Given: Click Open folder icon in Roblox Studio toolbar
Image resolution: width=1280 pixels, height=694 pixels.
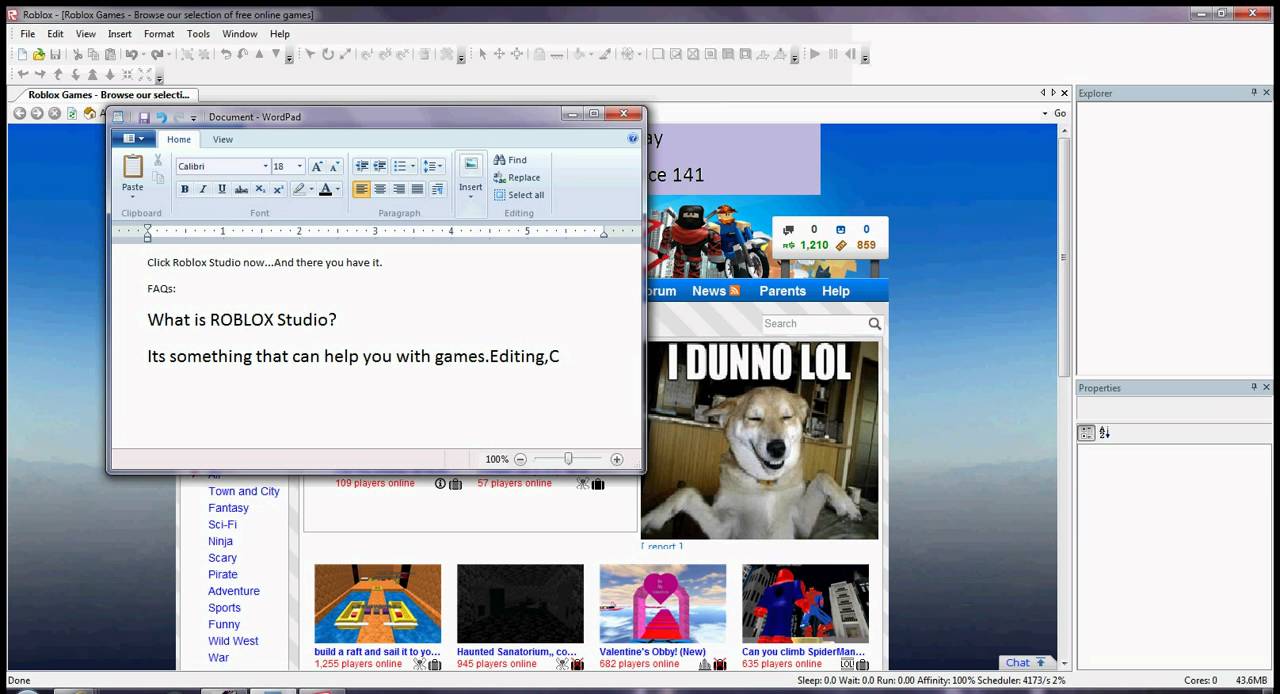Looking at the screenshot, I should (x=38, y=54).
